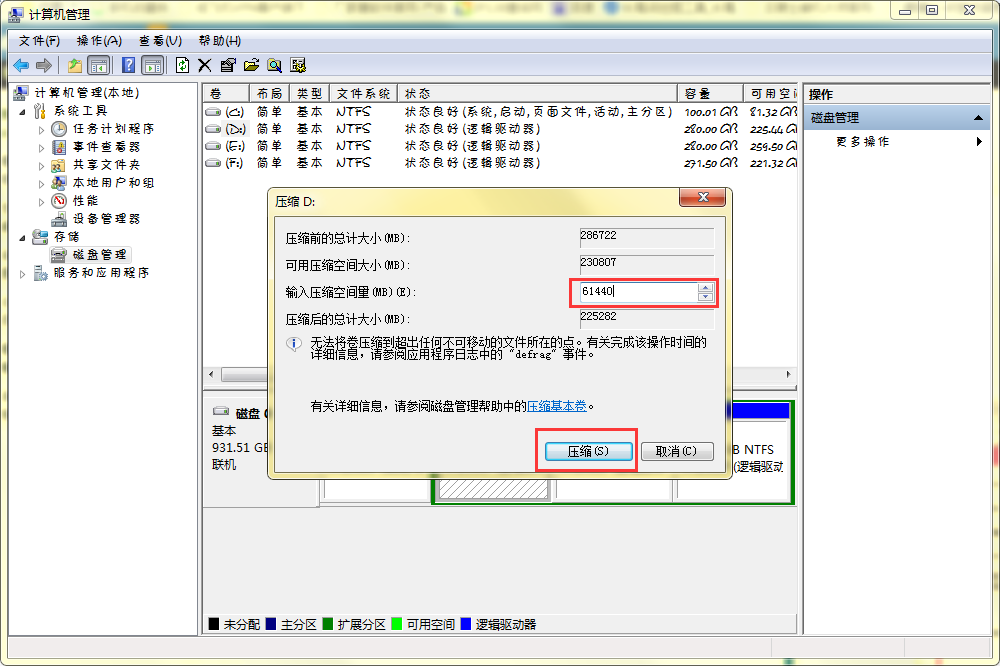Open the 操作(A) menu

[x=99, y=41]
